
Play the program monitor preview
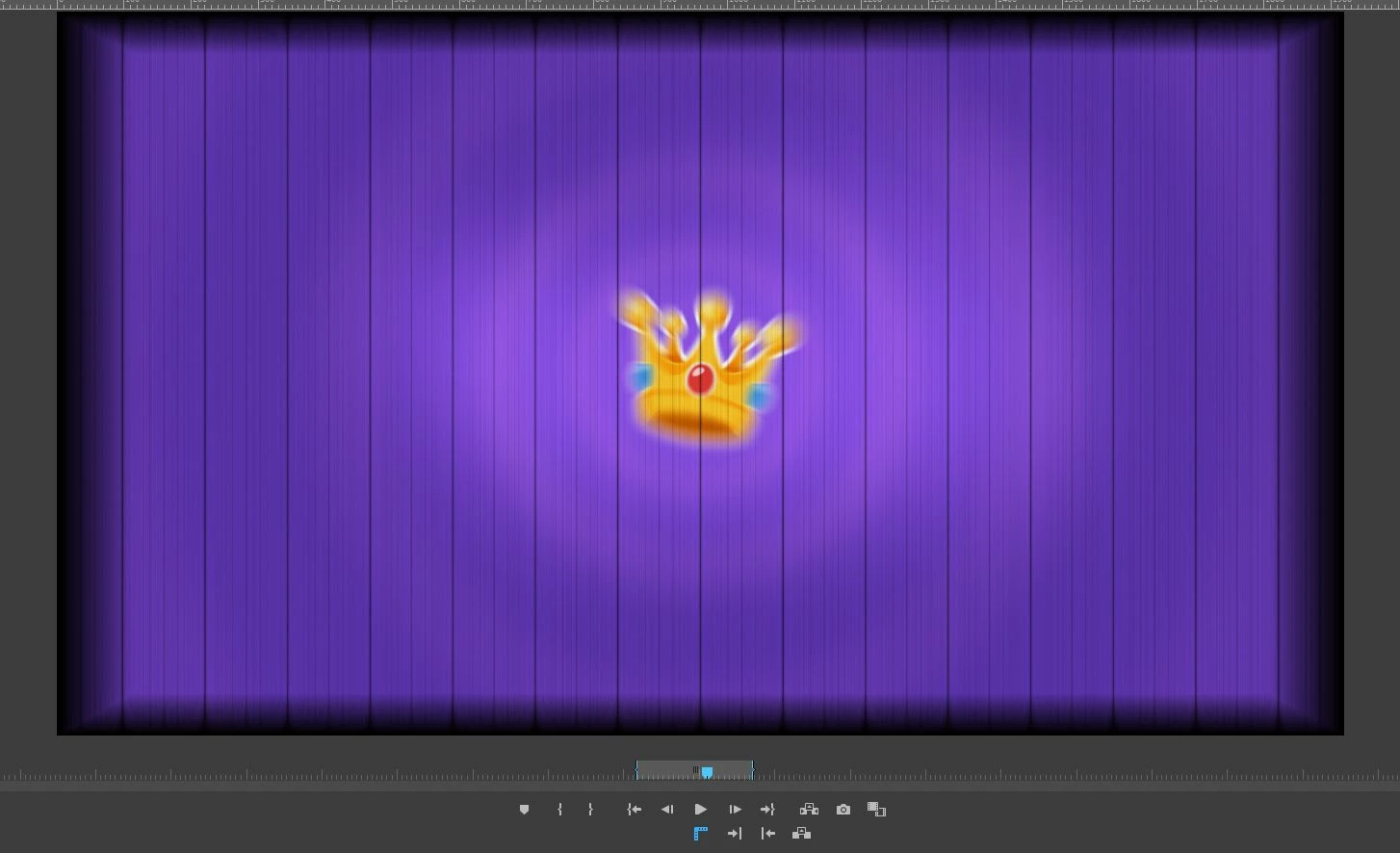[x=701, y=810]
